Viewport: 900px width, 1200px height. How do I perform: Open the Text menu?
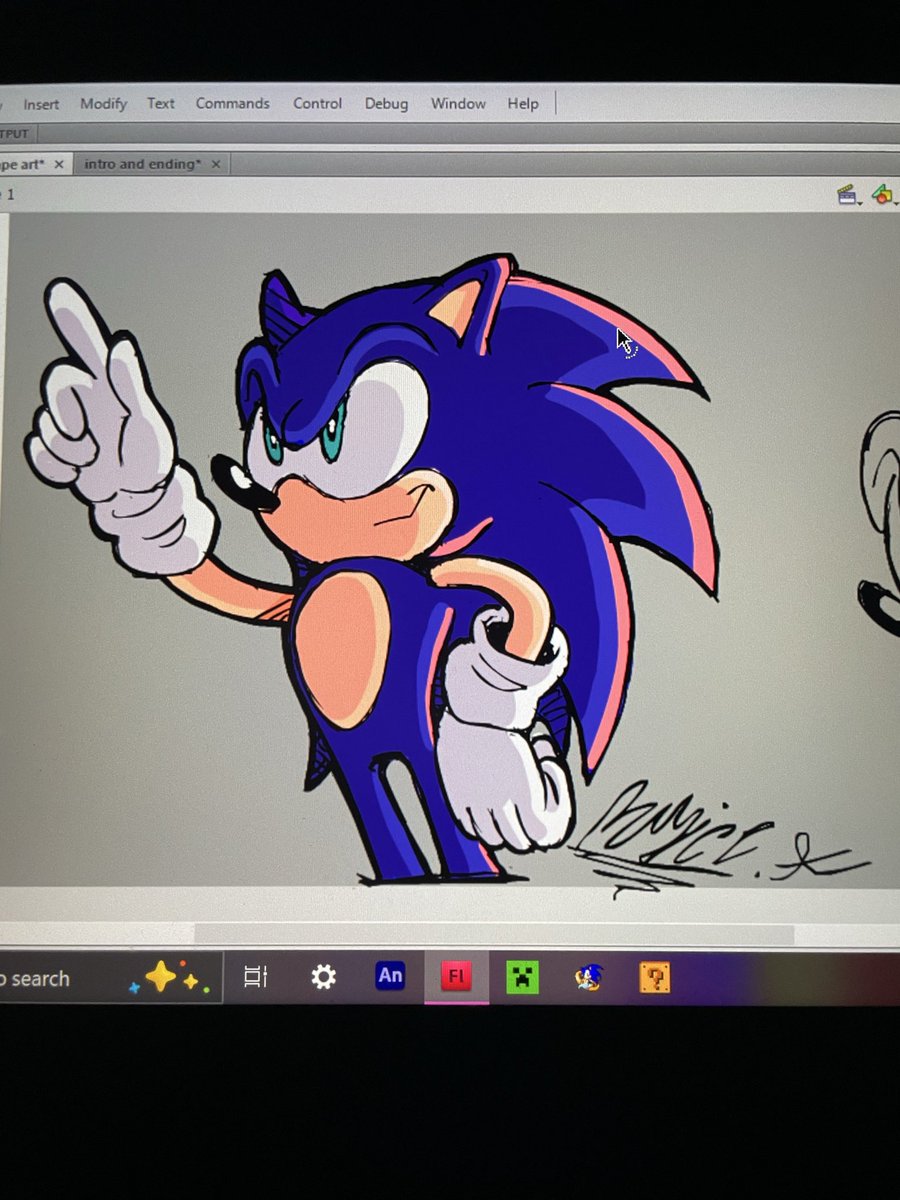click(160, 103)
